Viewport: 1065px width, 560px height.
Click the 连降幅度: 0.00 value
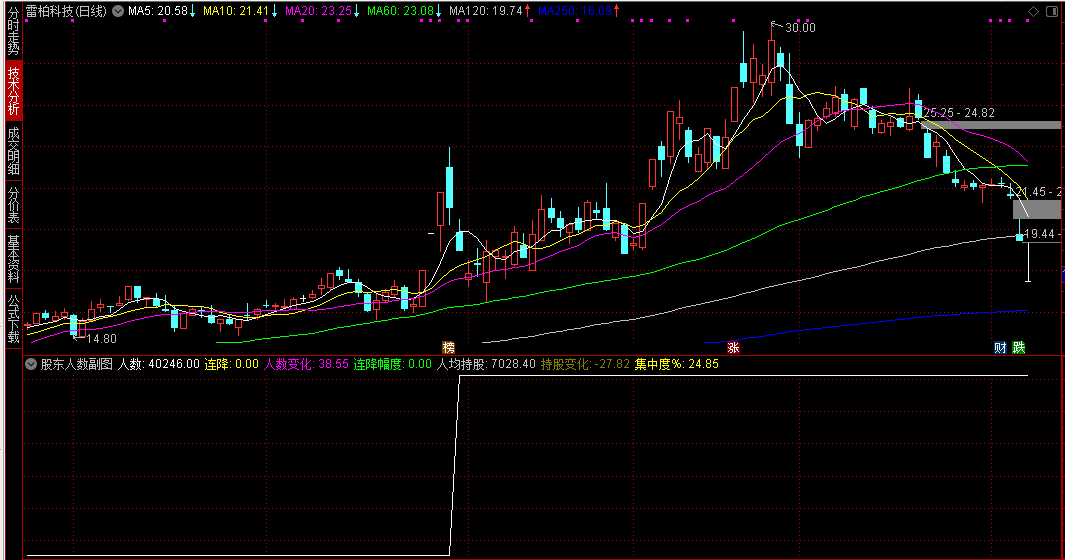pos(393,364)
